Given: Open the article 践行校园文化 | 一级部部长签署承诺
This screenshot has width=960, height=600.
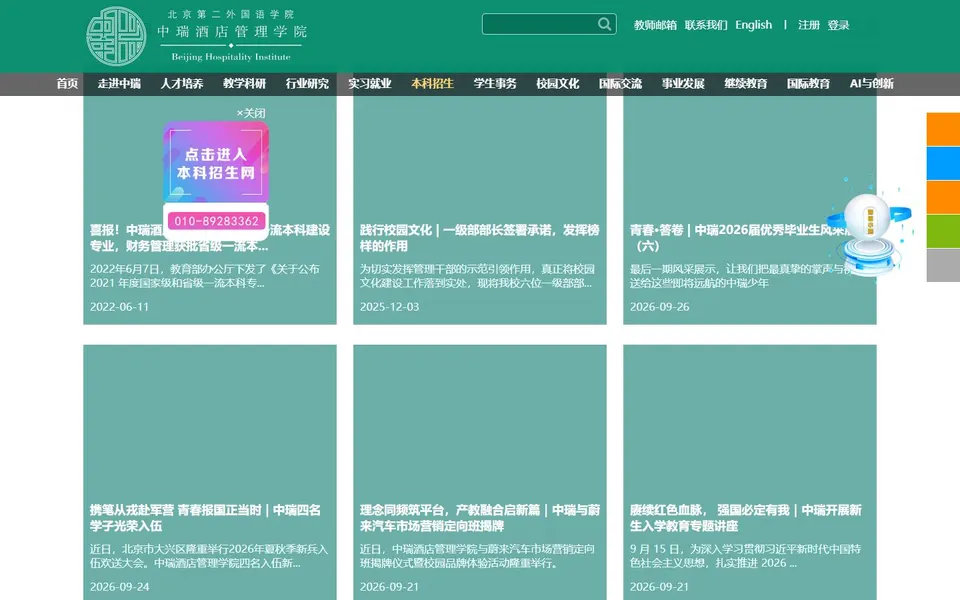Looking at the screenshot, I should point(479,238).
